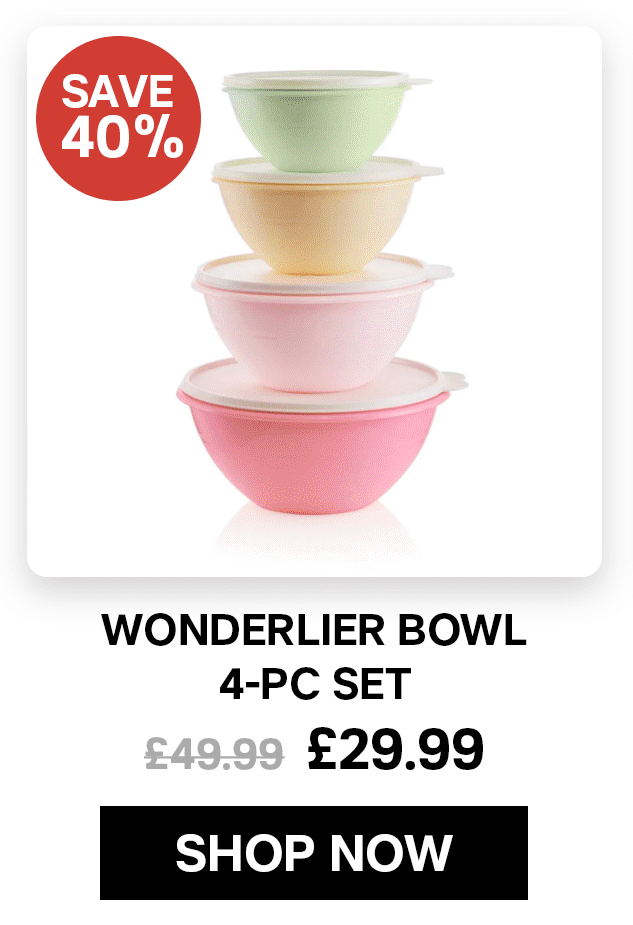Click the £29.99 sale price
633x925 pixels.
coord(396,750)
